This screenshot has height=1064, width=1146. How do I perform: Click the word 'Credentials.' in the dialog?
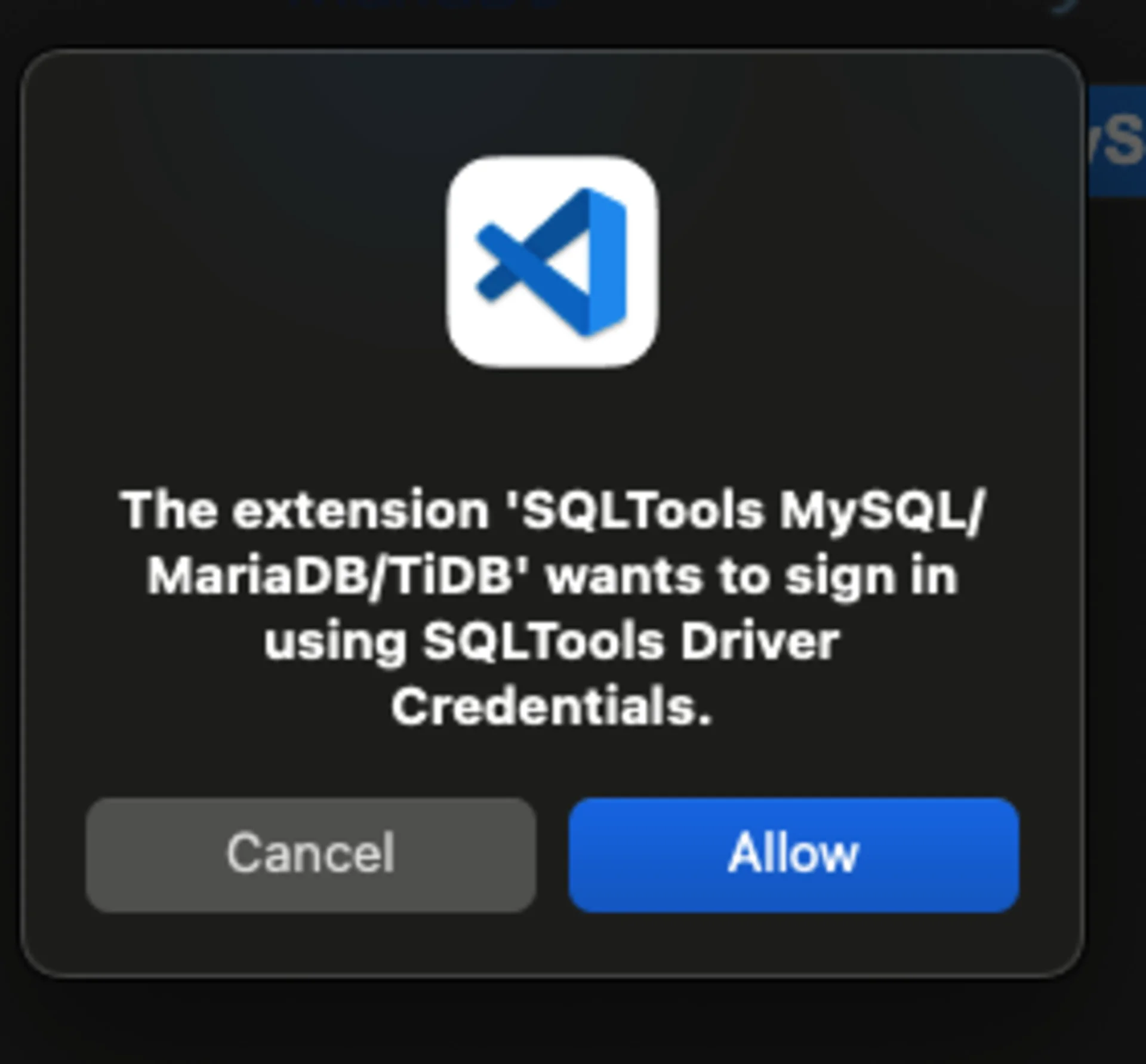click(x=552, y=707)
